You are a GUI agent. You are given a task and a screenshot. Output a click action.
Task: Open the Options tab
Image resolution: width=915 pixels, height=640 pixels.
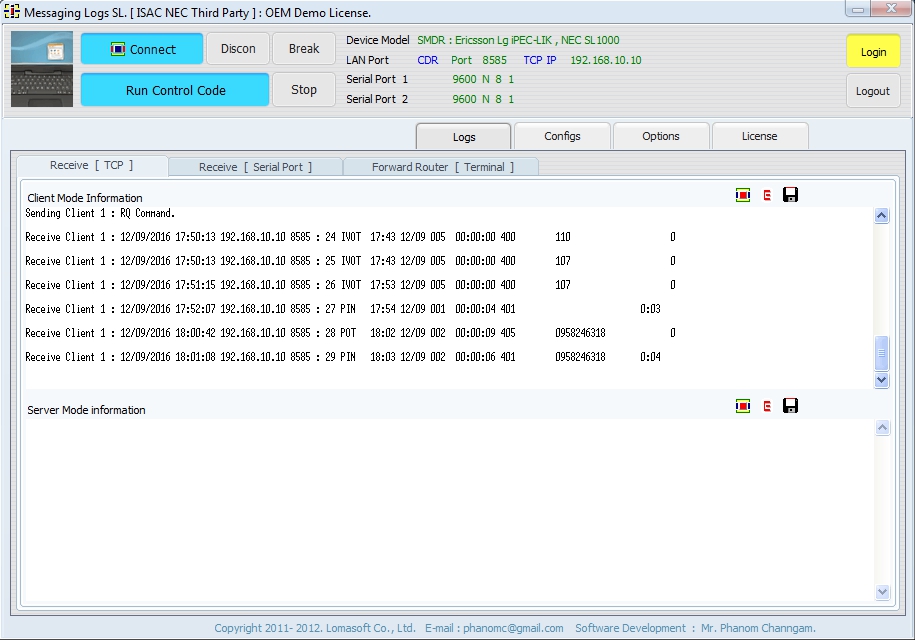point(661,136)
